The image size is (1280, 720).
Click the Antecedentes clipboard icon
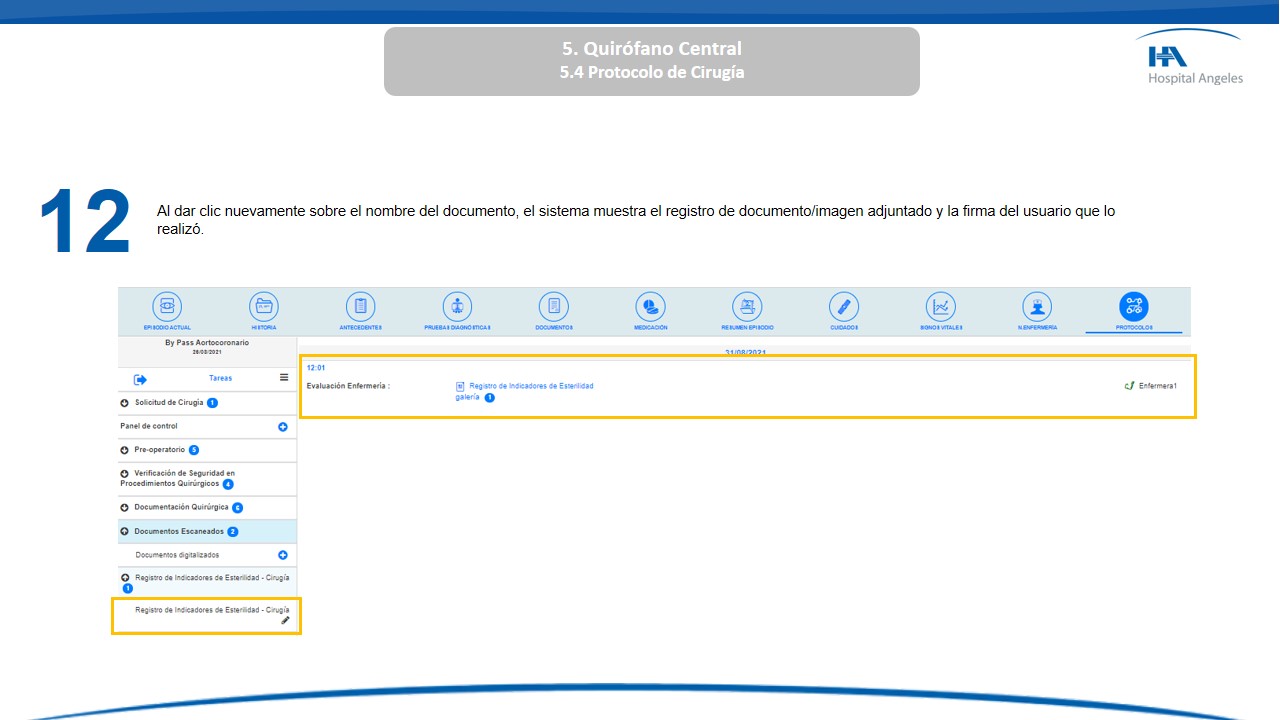pos(360,307)
